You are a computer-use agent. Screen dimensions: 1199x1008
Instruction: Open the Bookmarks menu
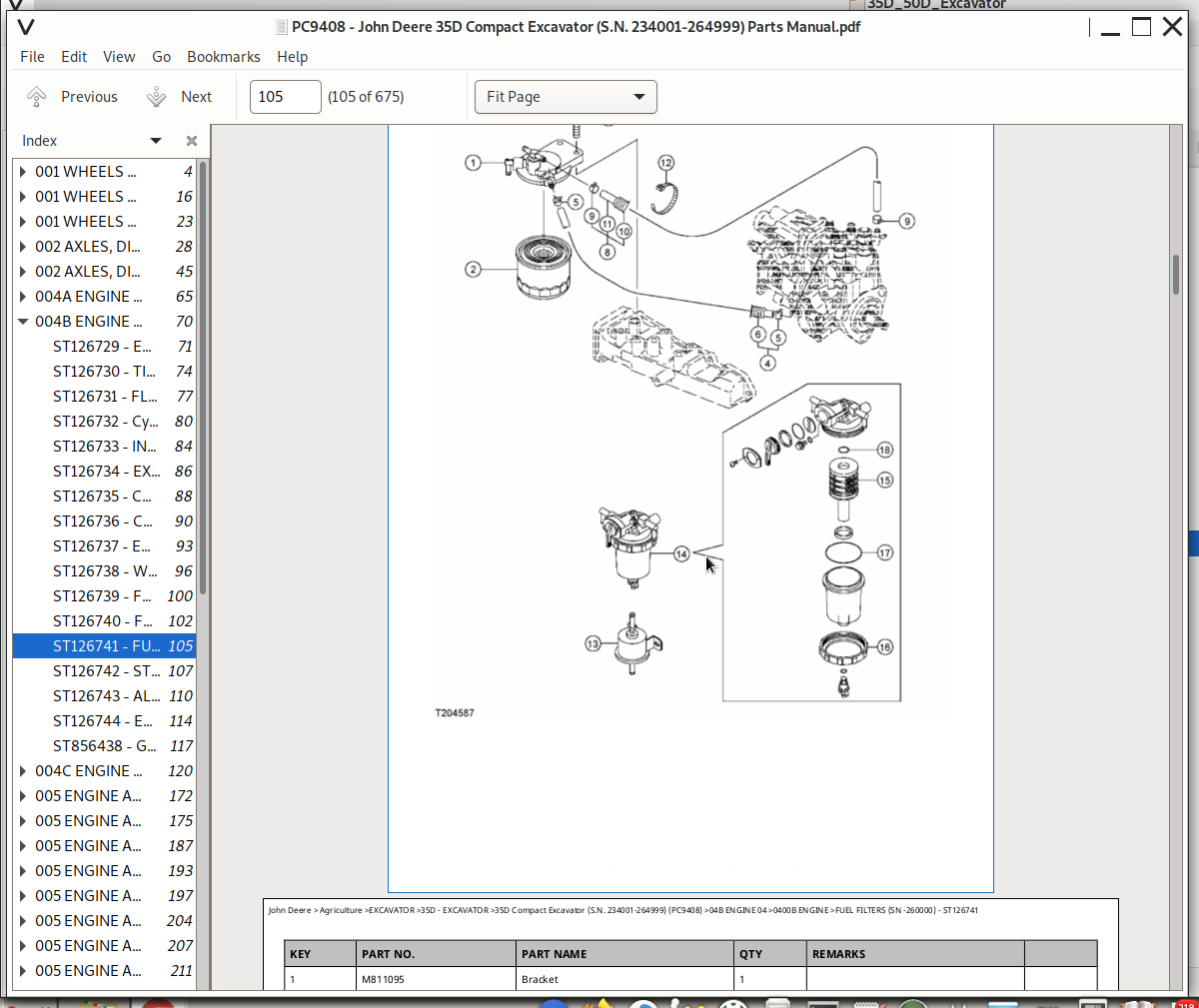[223, 57]
